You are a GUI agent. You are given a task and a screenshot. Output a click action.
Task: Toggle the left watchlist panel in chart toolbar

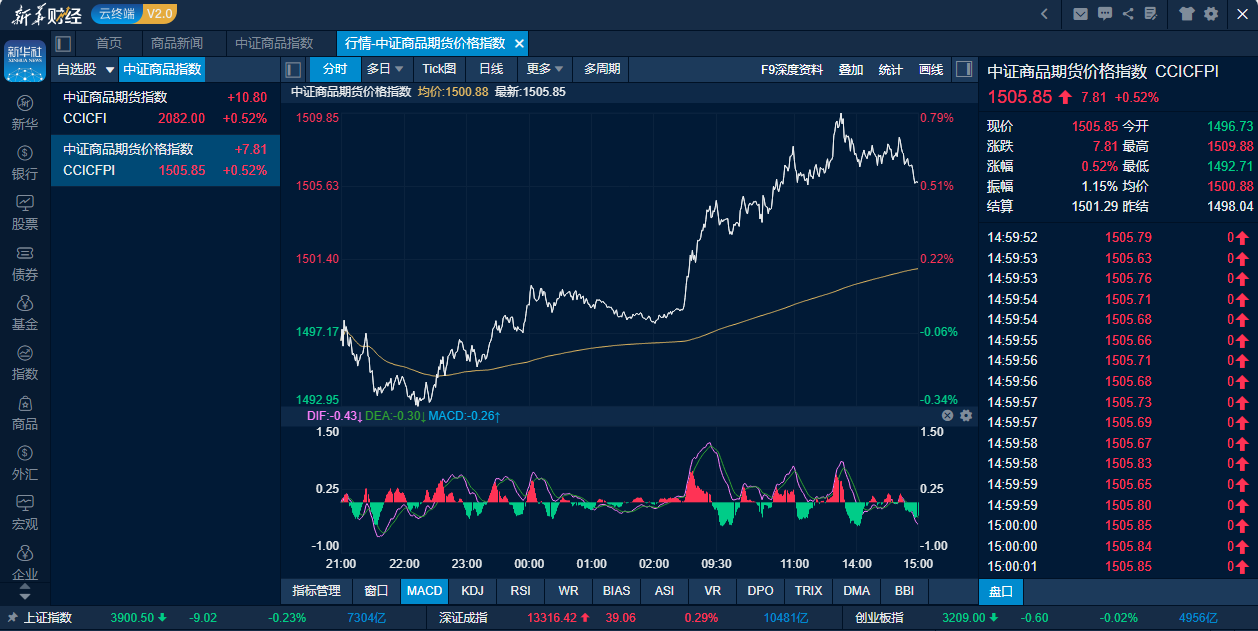coord(294,69)
